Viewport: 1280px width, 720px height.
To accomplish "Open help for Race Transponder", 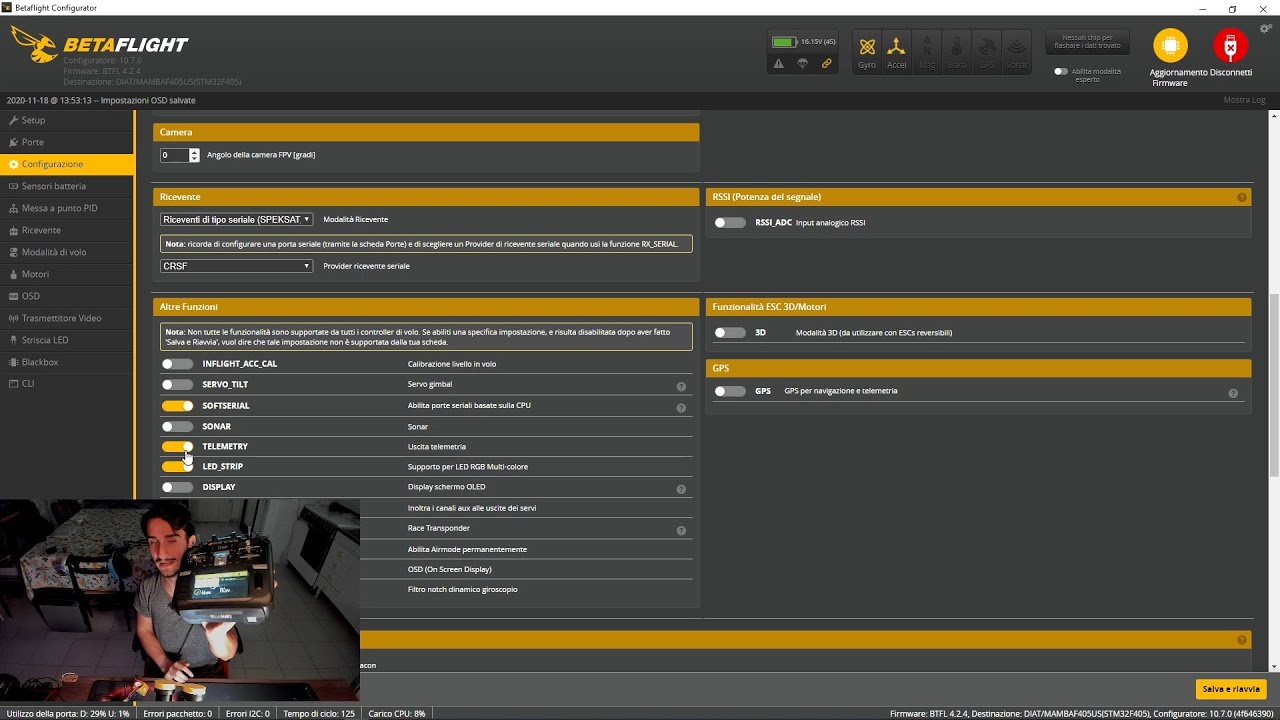I will coord(681,531).
